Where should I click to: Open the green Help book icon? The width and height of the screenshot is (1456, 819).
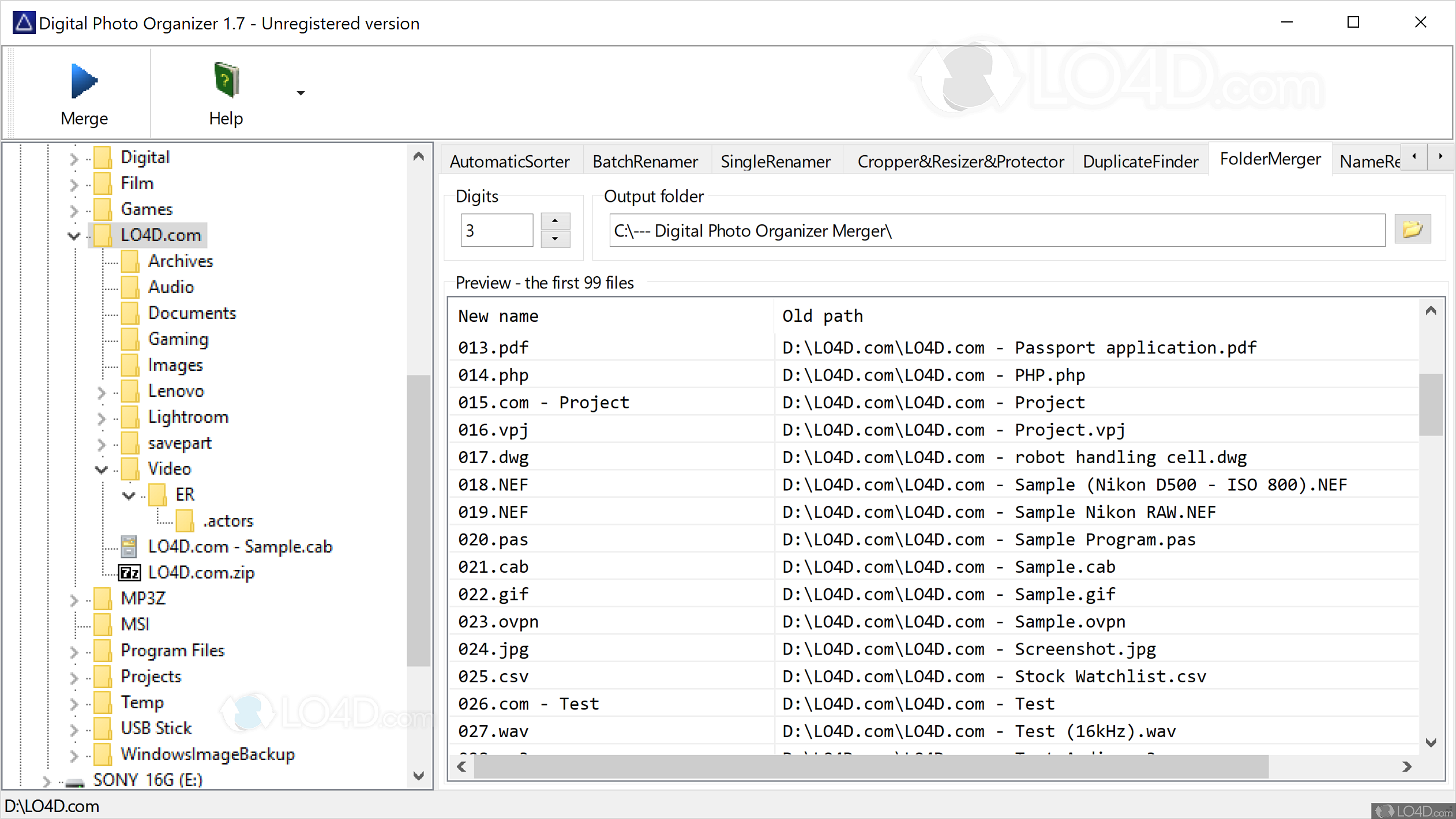point(226,80)
